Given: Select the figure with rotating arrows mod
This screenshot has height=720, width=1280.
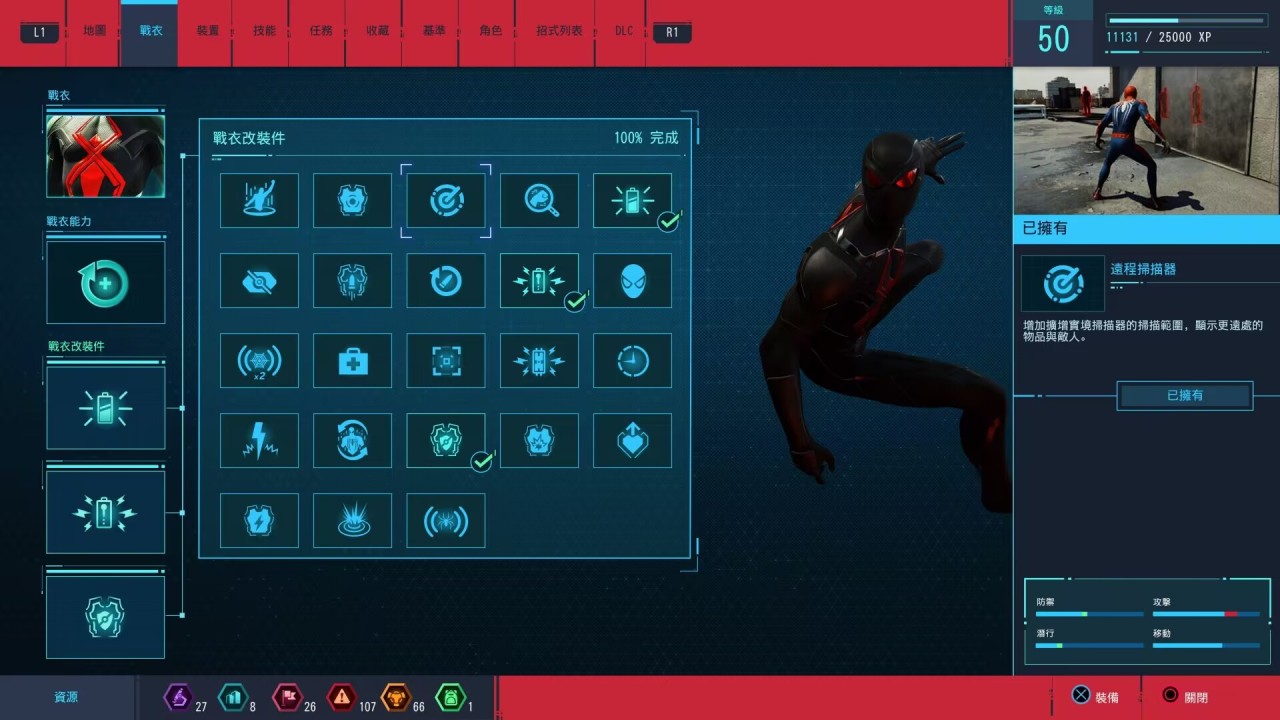Looking at the screenshot, I should click(352, 440).
